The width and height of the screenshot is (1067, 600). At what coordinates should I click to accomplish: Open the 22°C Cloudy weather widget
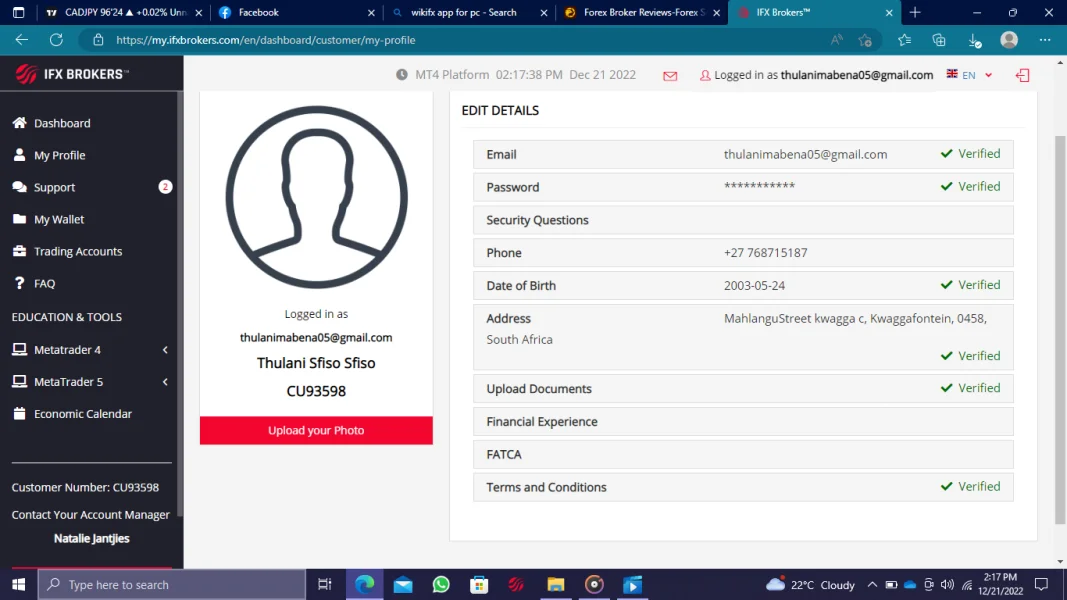coord(810,584)
